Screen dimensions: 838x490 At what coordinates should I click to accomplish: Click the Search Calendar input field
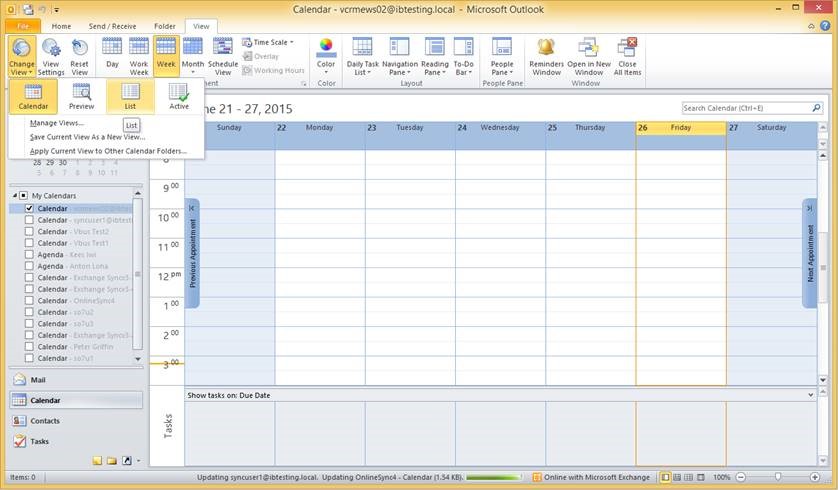click(x=746, y=108)
